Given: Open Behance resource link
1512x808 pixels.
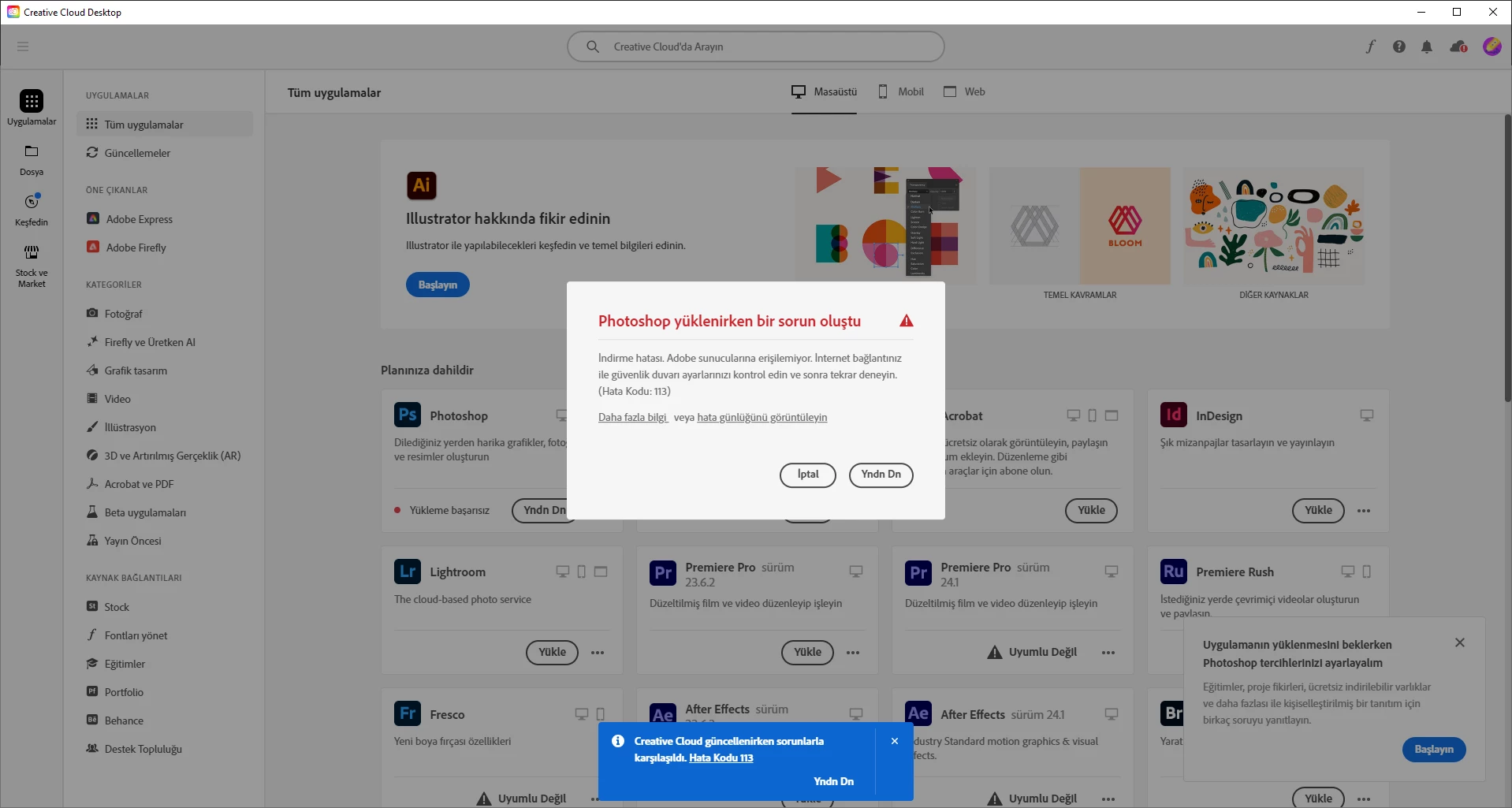Looking at the screenshot, I should [165, 720].
